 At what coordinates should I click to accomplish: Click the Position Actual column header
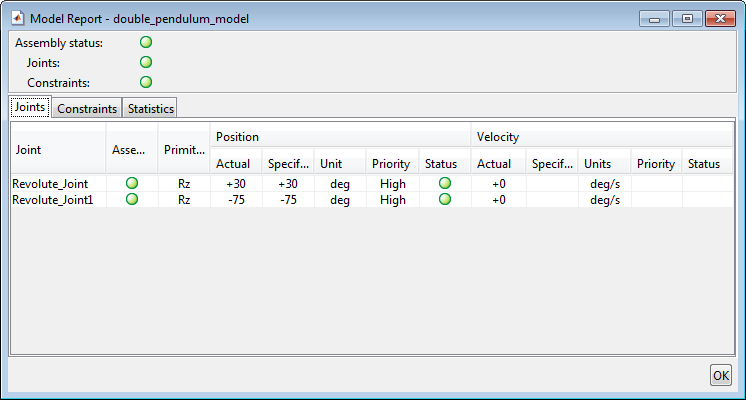236,164
